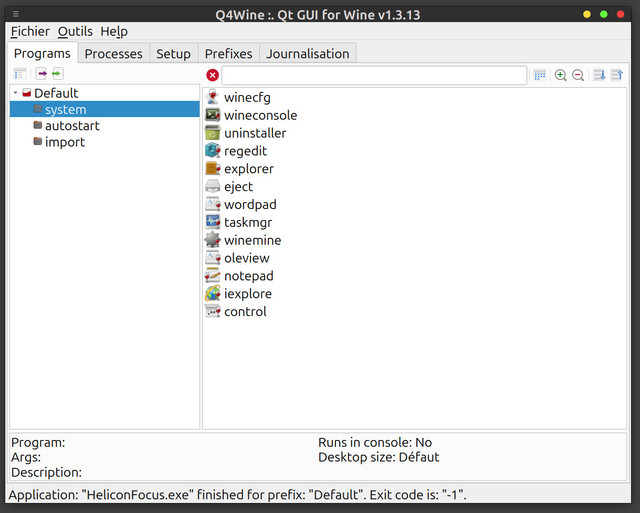Click the purple arrow expand-tree icon
This screenshot has width=640, height=513.
pyautogui.click(x=41, y=74)
